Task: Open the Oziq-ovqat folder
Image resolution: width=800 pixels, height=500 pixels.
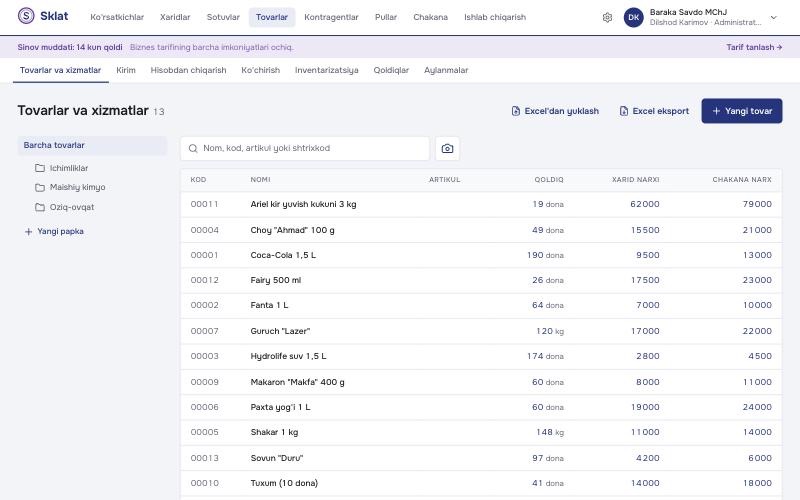Action: pos(65,207)
